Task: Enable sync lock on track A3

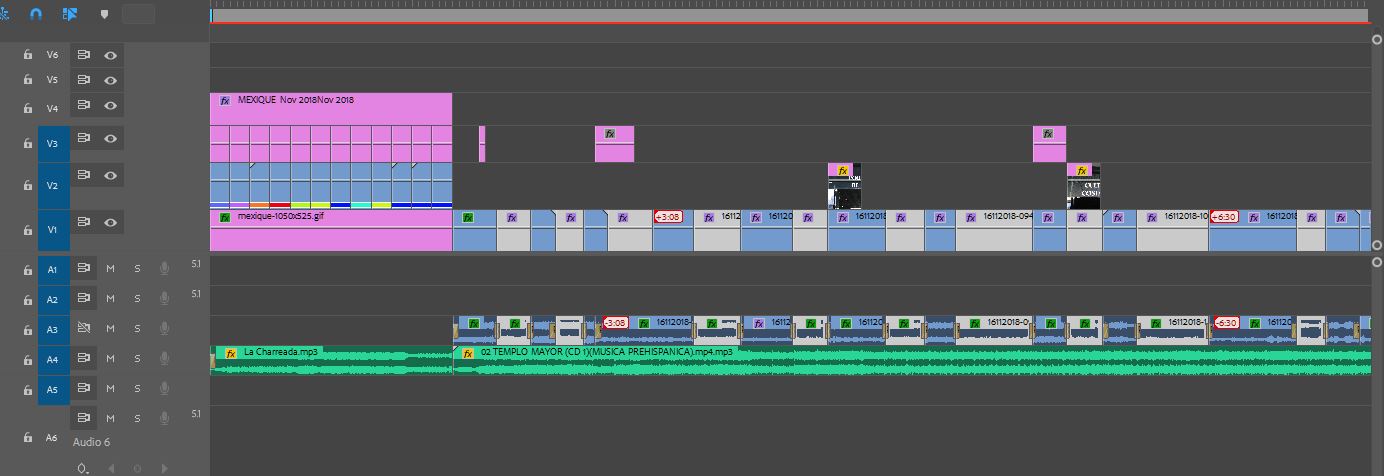Action: click(x=84, y=328)
